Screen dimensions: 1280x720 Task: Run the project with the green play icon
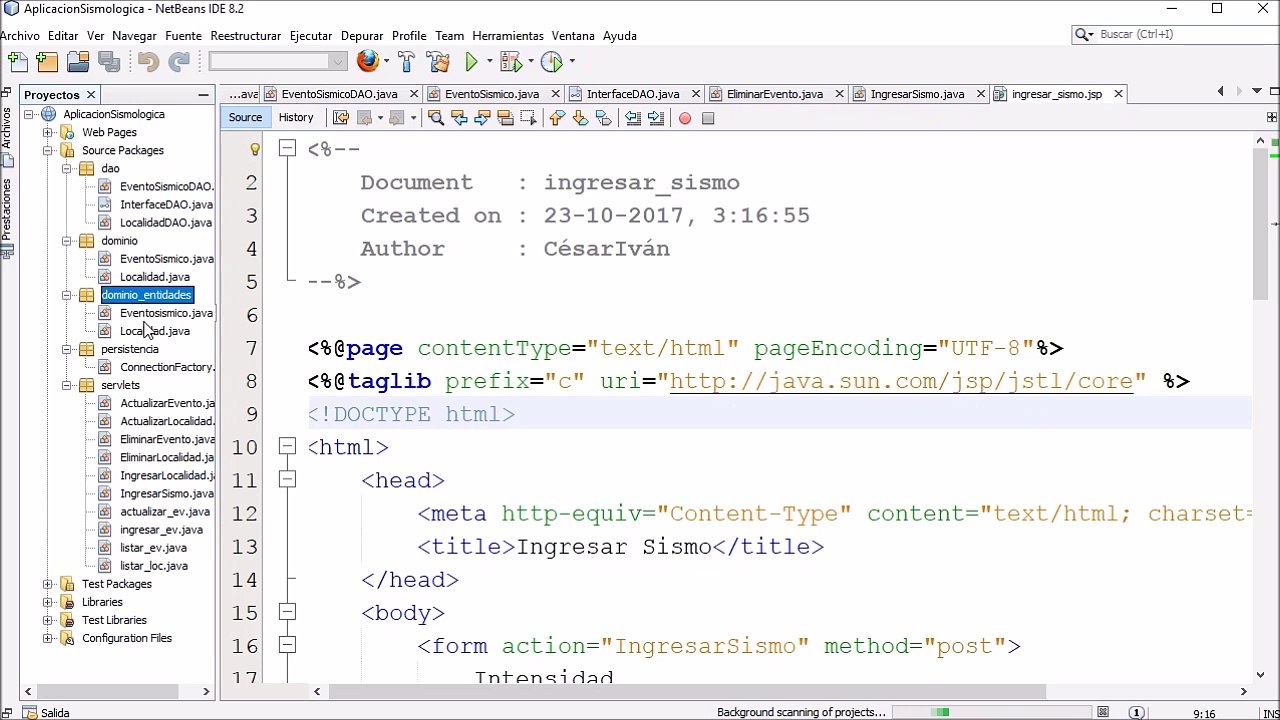471,62
